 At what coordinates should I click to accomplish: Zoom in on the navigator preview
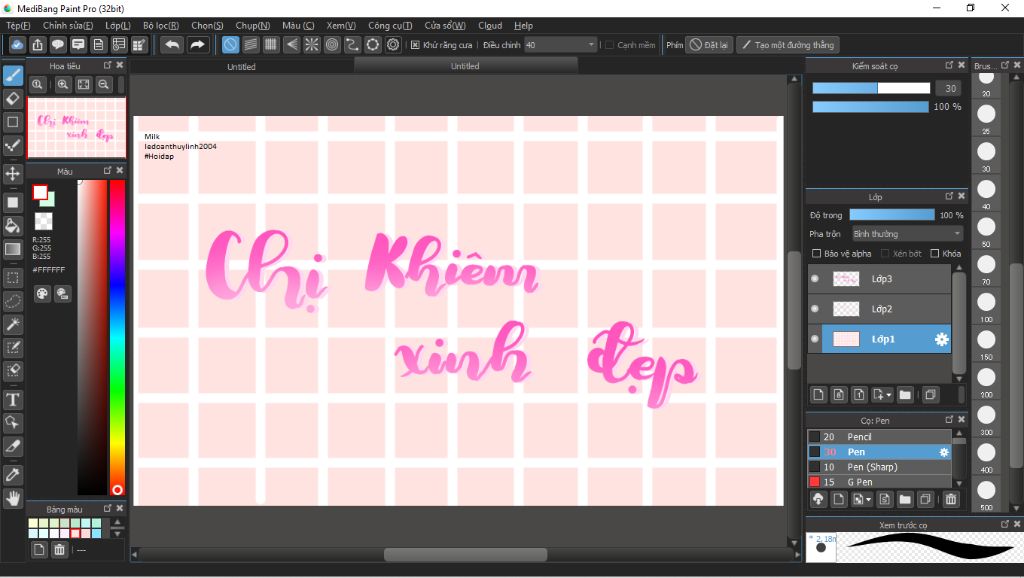63,84
